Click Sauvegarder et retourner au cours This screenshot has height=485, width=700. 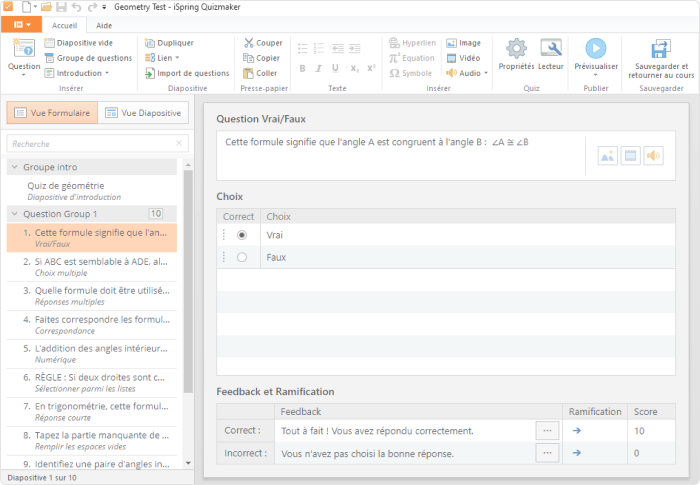coord(661,59)
